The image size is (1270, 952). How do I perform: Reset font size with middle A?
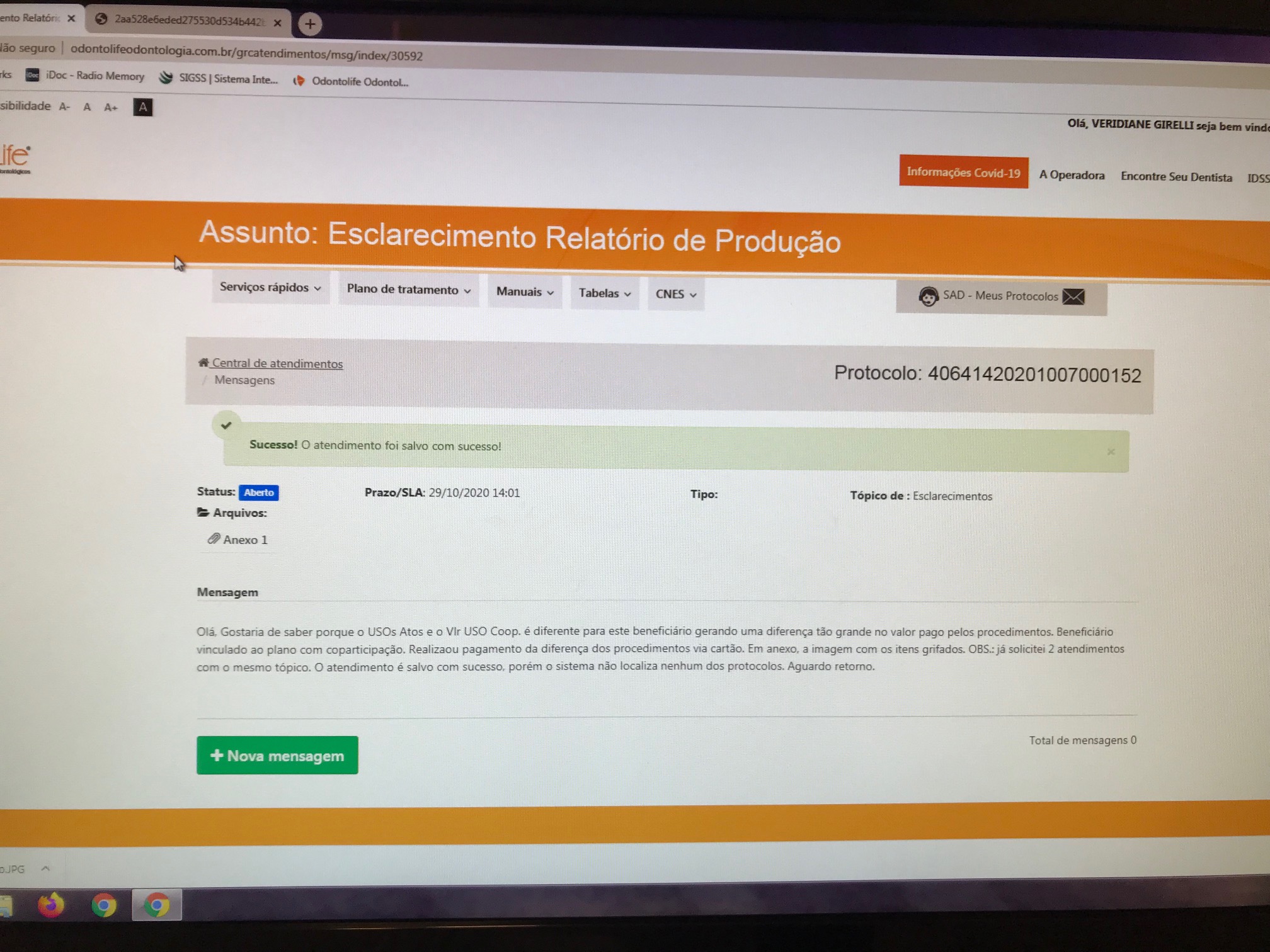(x=88, y=107)
